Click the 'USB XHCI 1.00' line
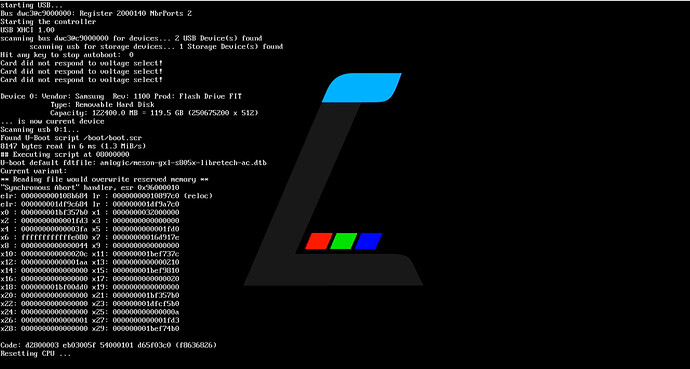The image size is (690, 369). [x=27, y=30]
